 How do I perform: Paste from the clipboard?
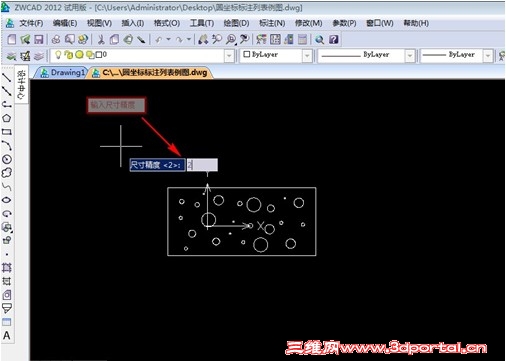tap(128, 39)
